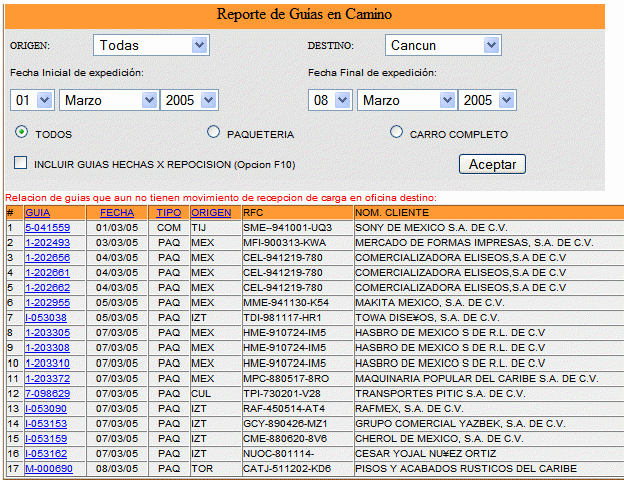Screen dimensions: 624x480
Task: Open the initial date month dropdown
Action: coord(109,100)
